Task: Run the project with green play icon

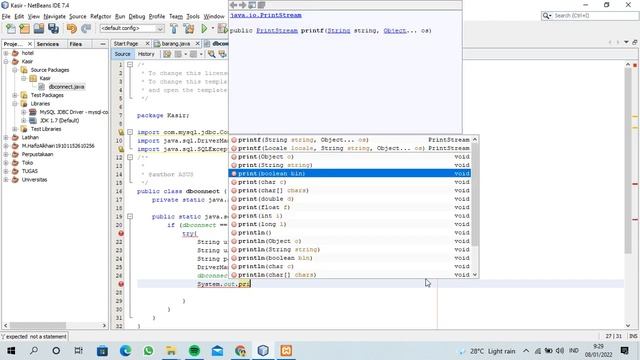Action: point(204,29)
